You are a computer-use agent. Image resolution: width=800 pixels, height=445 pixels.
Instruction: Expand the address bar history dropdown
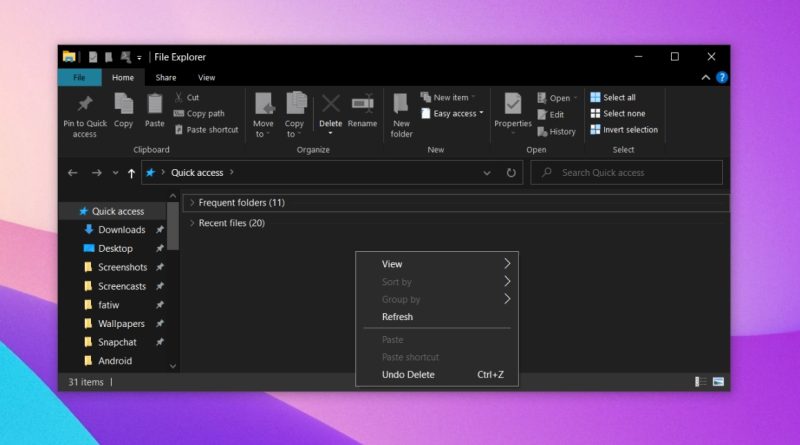(x=487, y=173)
